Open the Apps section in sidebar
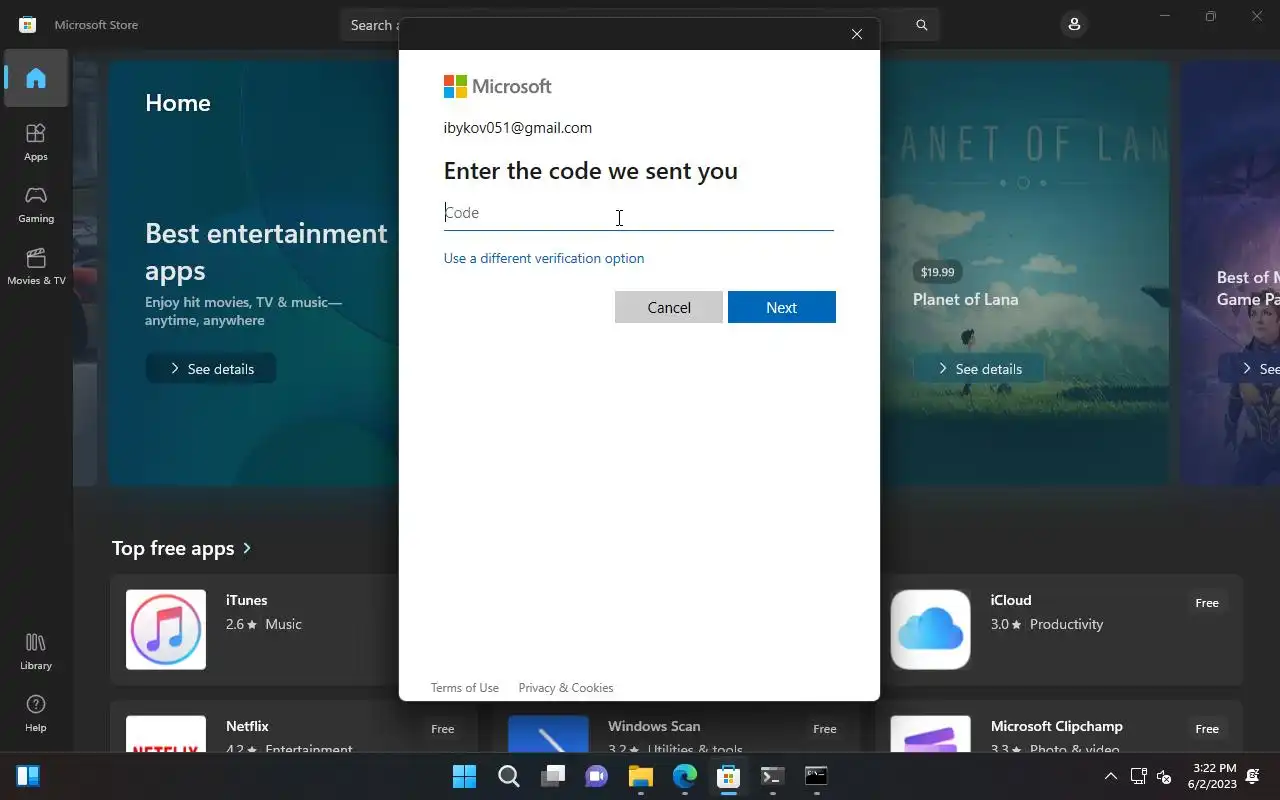The image size is (1280, 800). click(36, 142)
